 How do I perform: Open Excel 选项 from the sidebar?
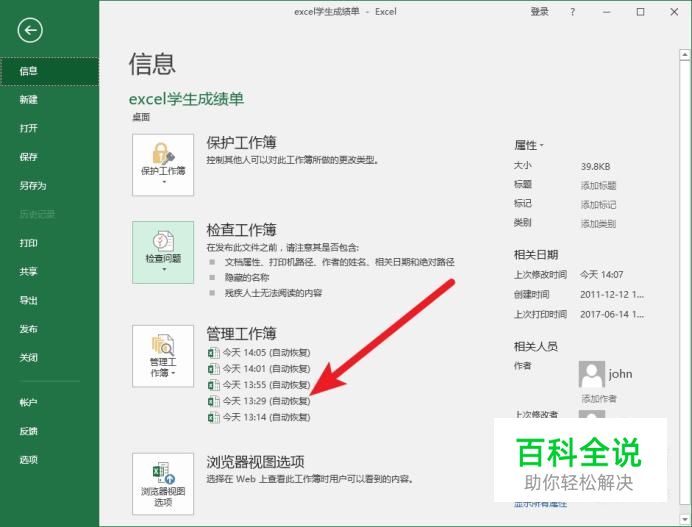49,460
